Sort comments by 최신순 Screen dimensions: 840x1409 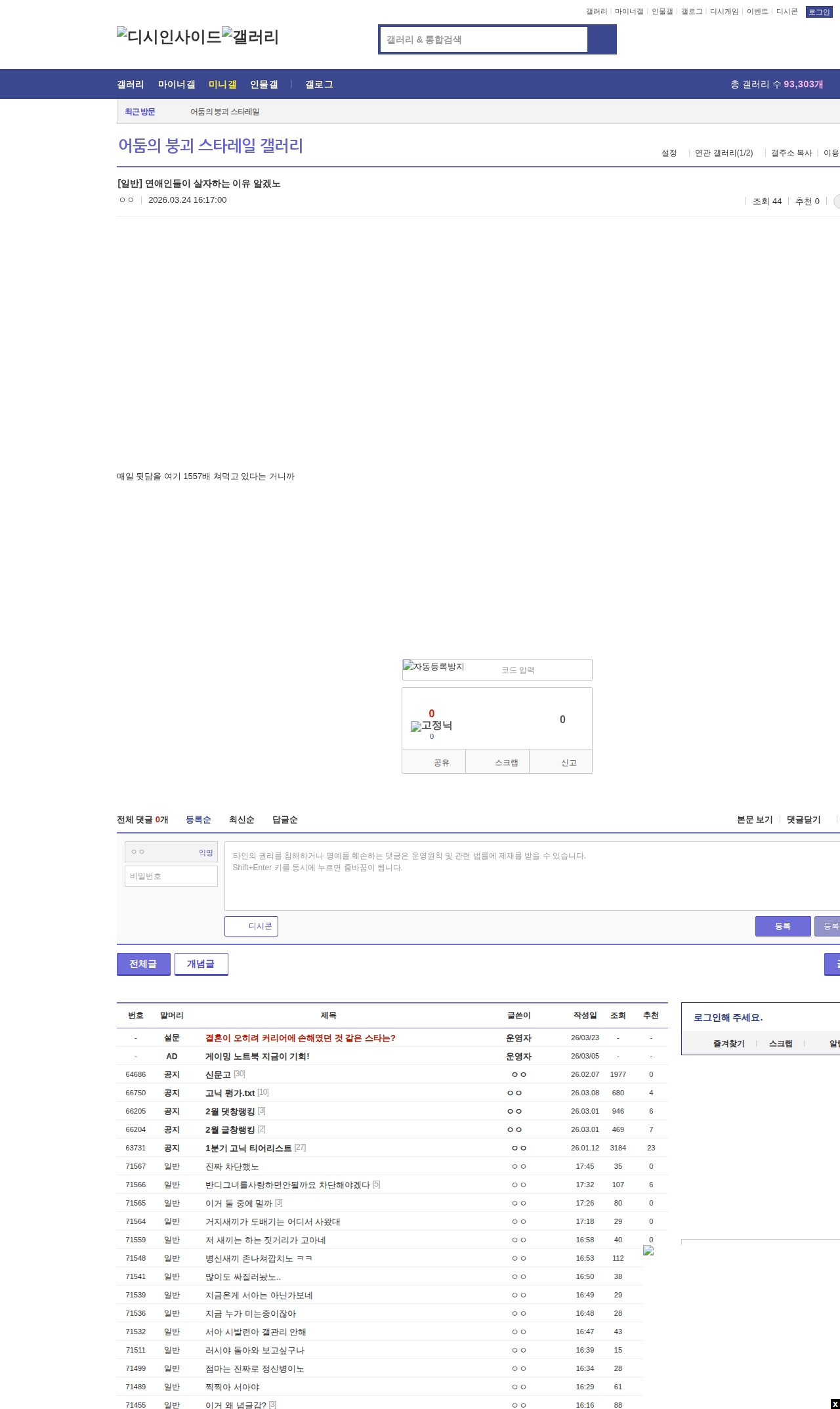tap(241, 820)
